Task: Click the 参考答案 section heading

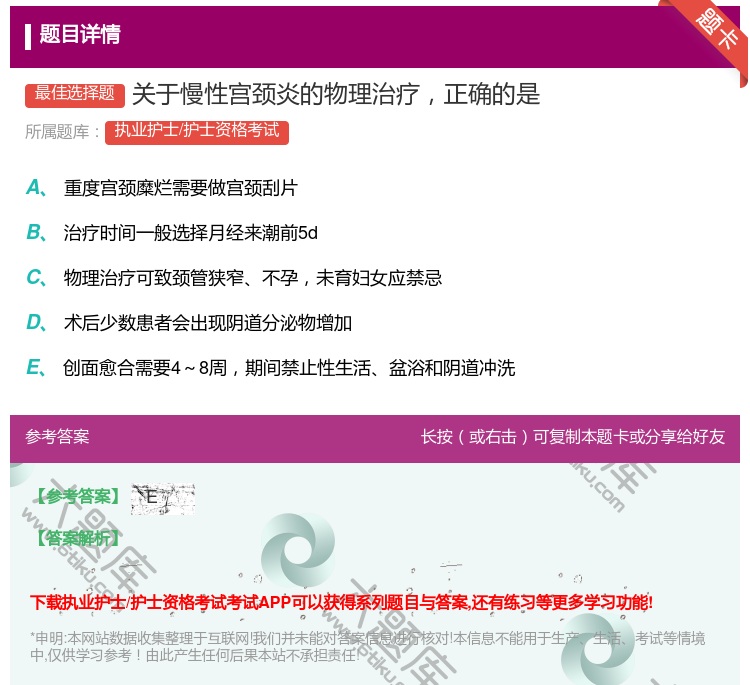Action: point(57,437)
